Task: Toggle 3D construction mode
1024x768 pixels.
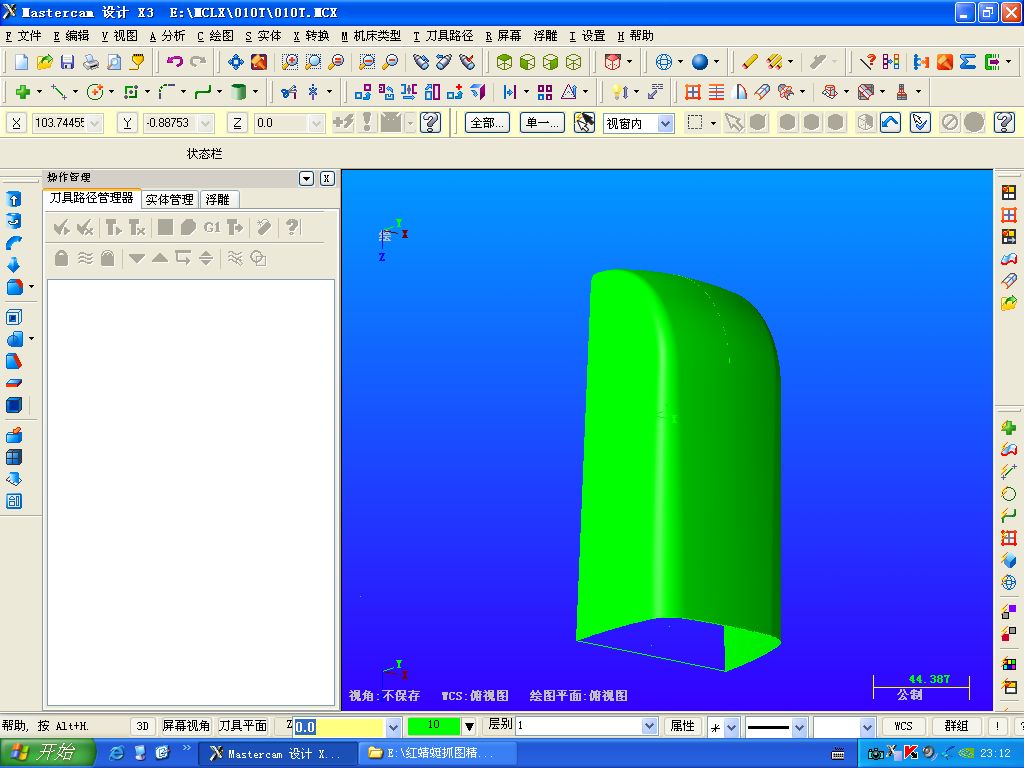Action: (x=142, y=726)
